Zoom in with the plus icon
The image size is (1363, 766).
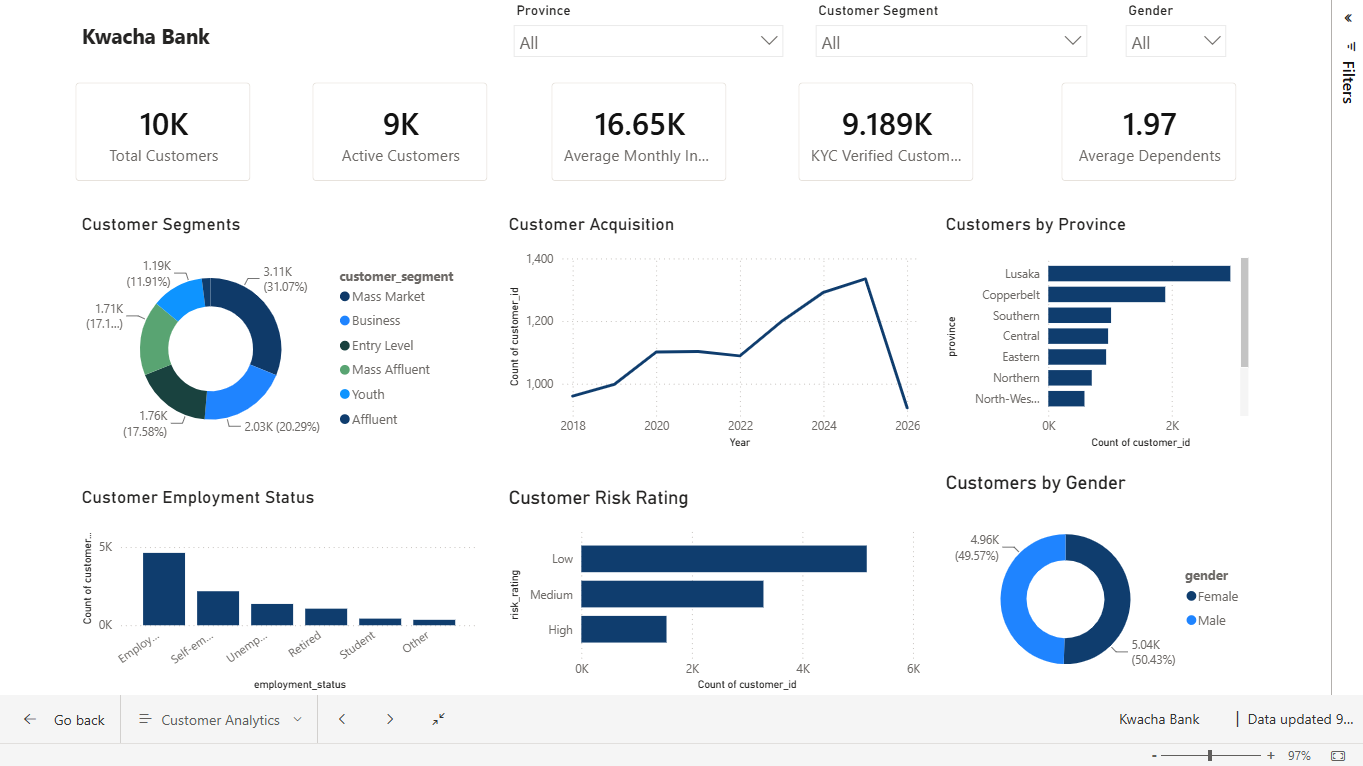point(1271,756)
